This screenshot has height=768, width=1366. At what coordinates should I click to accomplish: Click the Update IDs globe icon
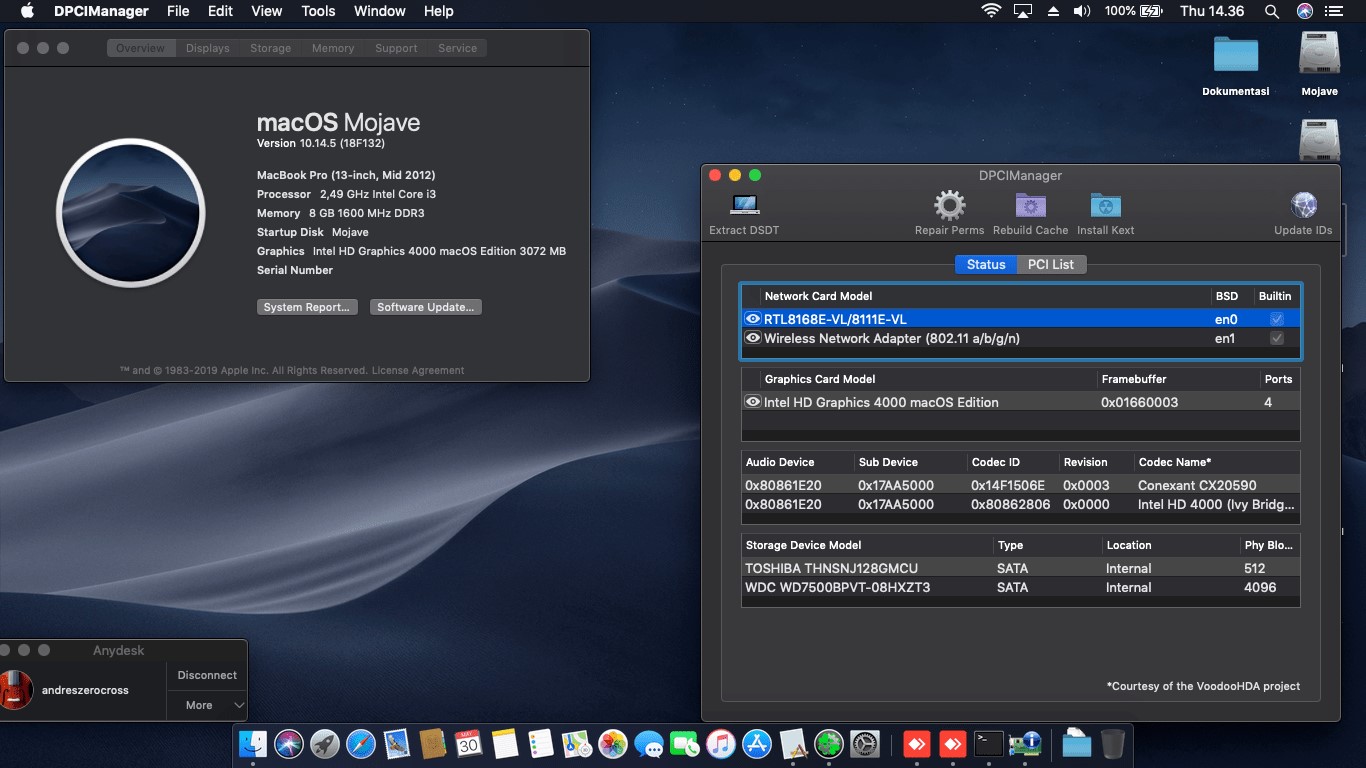1302,205
